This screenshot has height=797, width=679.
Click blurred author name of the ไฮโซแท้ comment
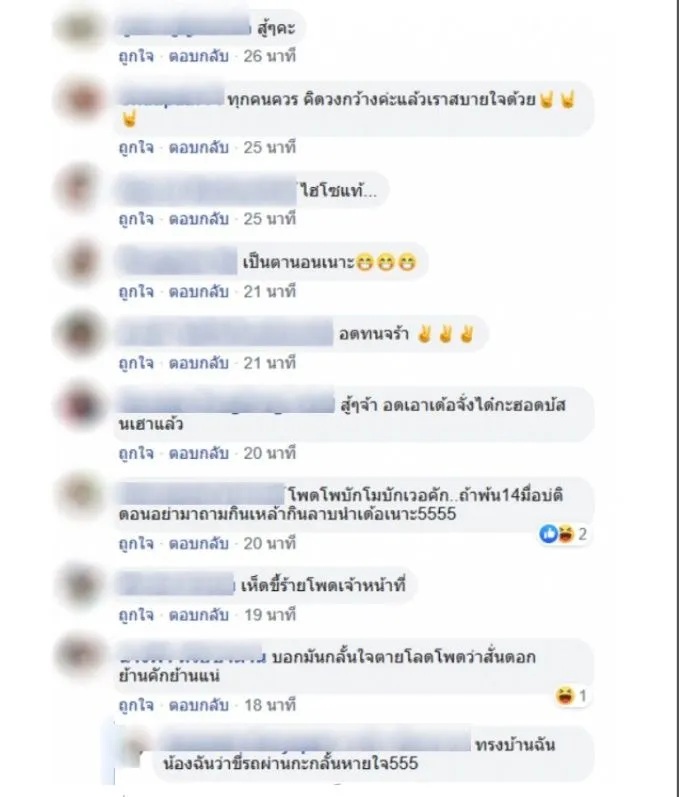pos(207,191)
